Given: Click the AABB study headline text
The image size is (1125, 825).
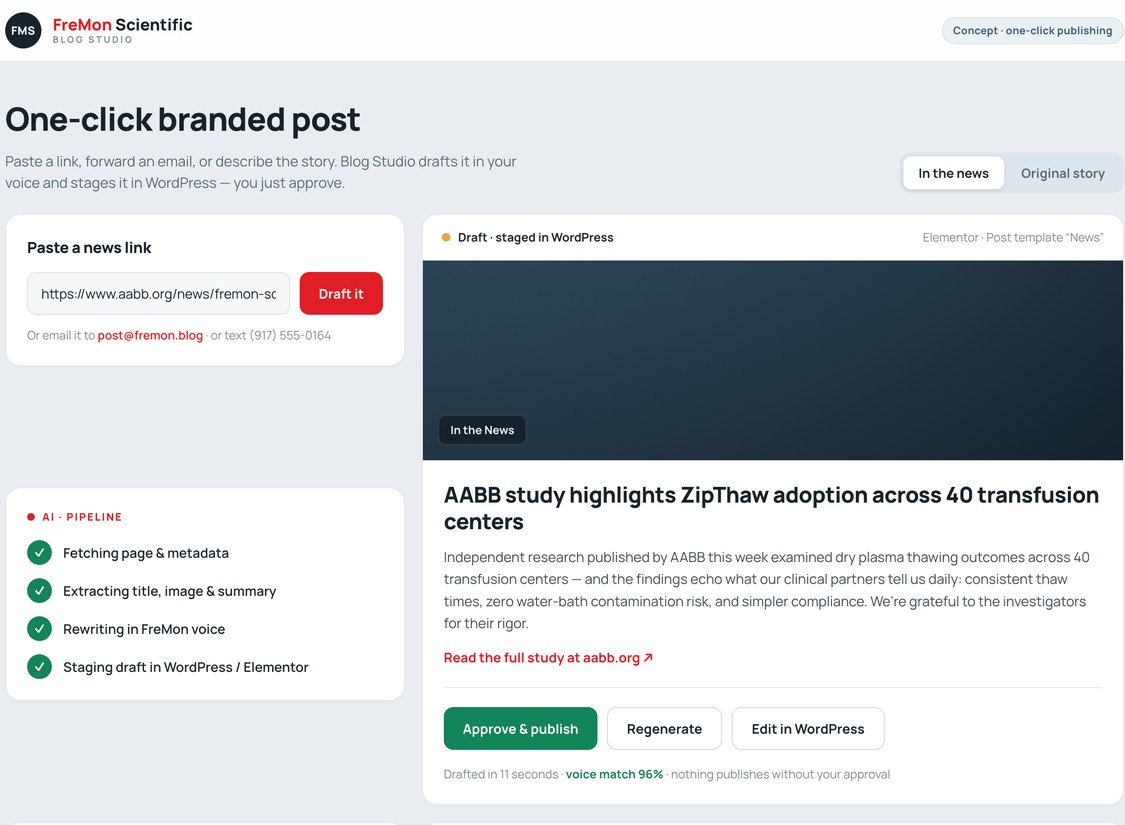Looking at the screenshot, I should pyautogui.click(x=771, y=508).
